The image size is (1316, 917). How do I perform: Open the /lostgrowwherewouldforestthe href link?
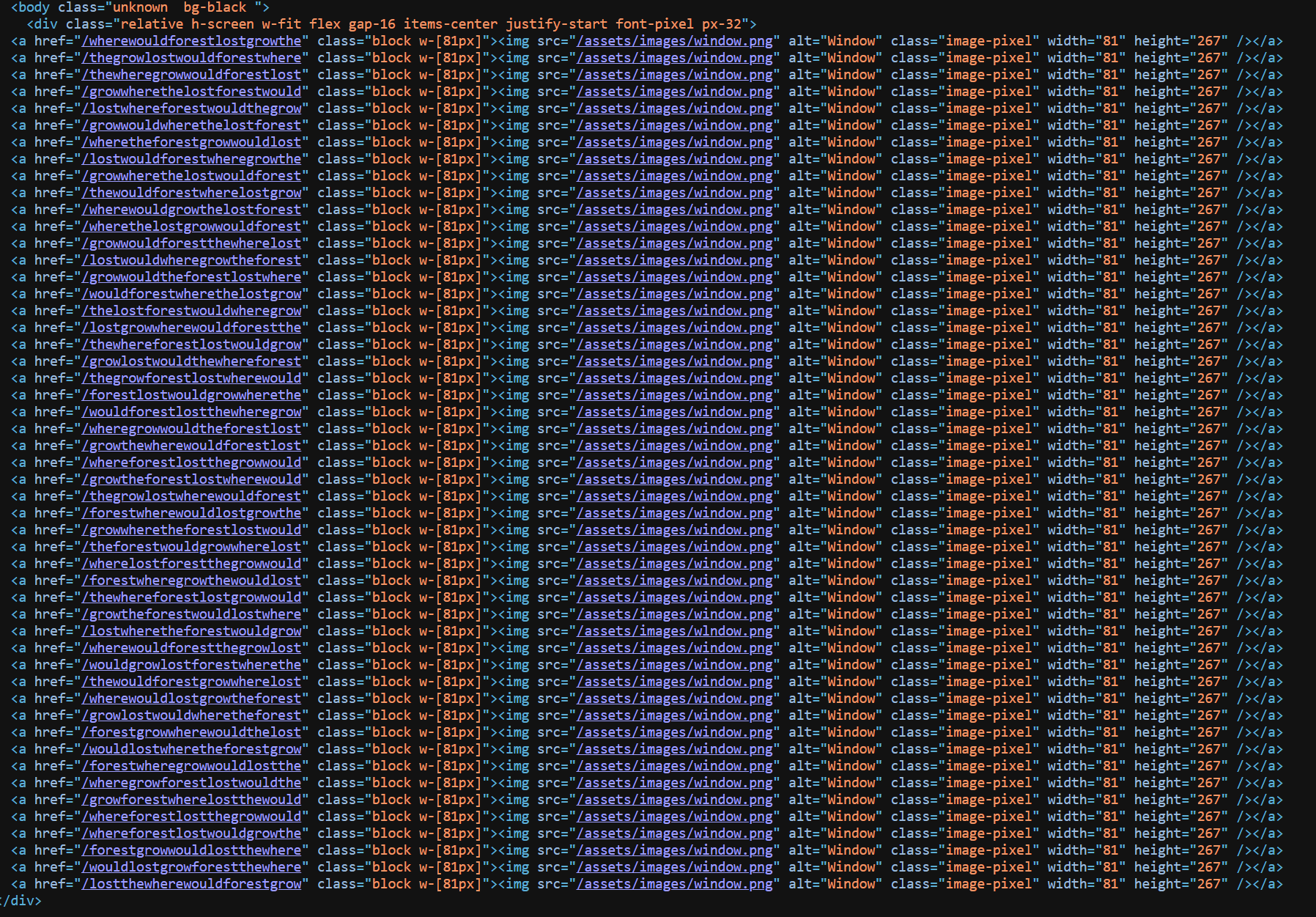(191, 328)
